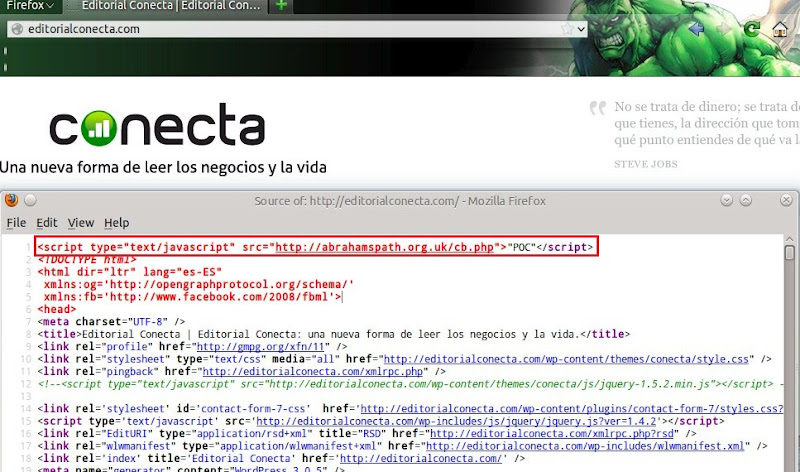Open the File menu in the source window
800x472 pixels.
tap(16, 223)
